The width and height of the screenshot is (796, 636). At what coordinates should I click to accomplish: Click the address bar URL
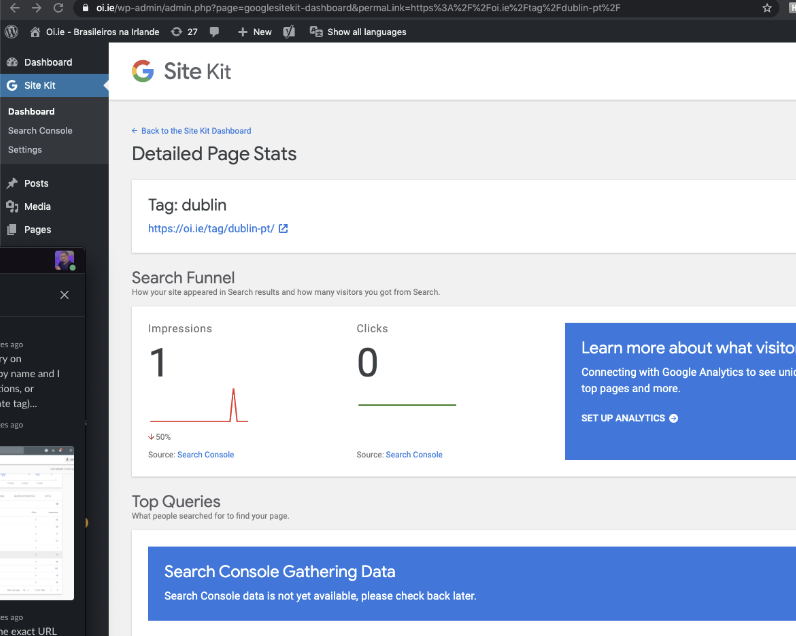point(358,8)
